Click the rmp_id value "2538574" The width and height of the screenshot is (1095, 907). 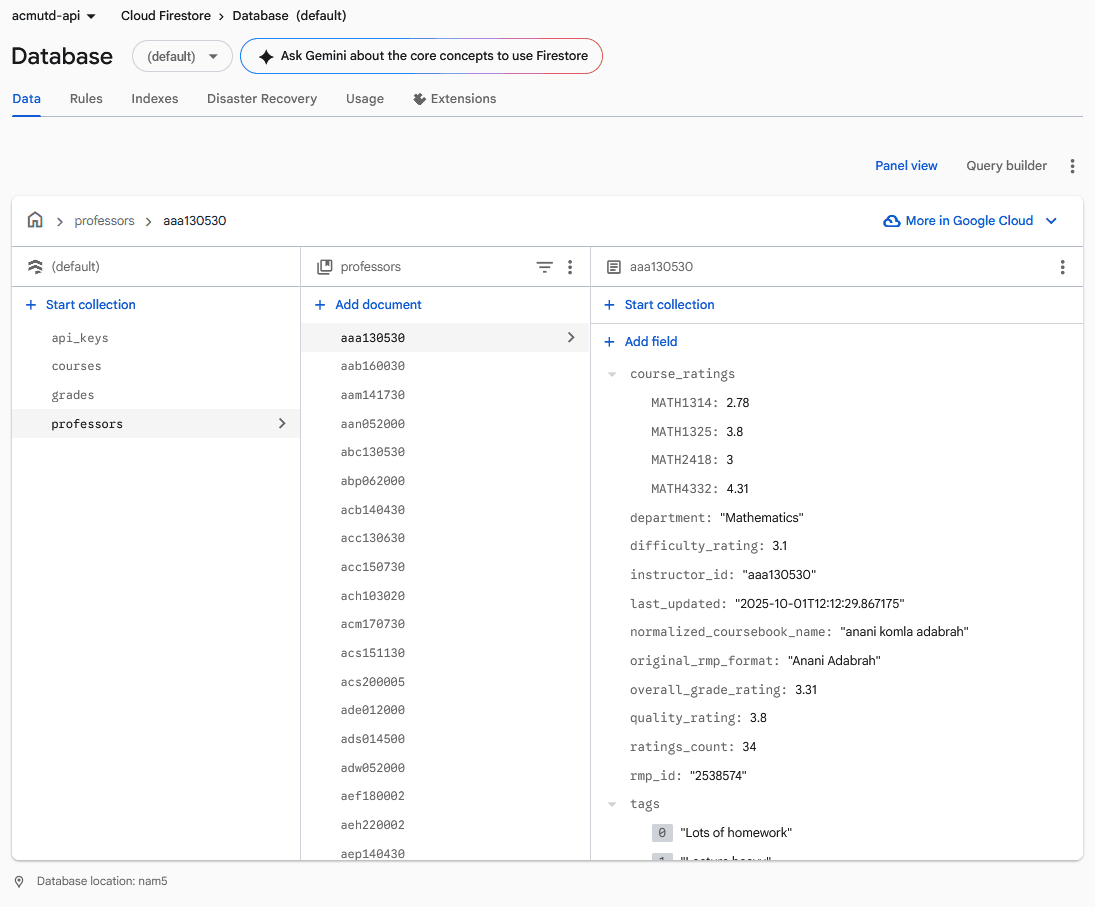click(x=718, y=776)
